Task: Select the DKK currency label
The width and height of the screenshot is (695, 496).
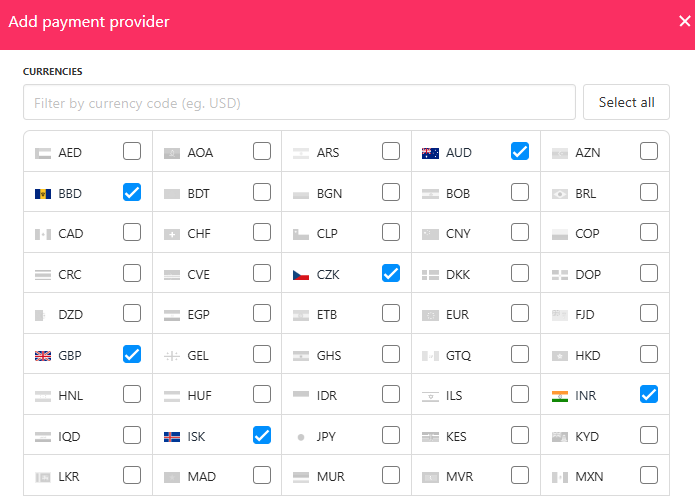Action: (458, 275)
